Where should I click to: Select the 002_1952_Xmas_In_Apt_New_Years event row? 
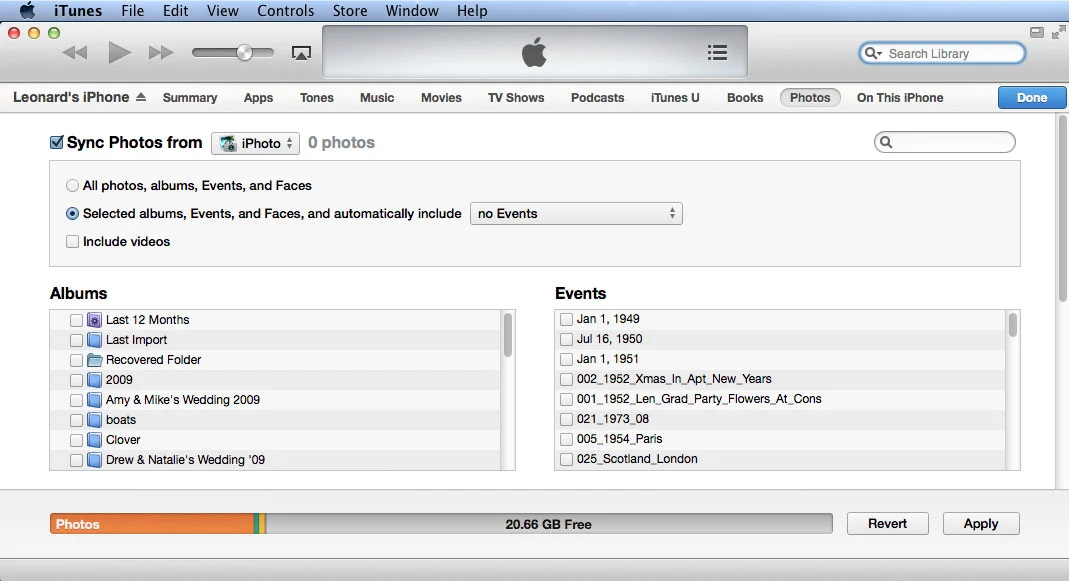click(x=780, y=379)
